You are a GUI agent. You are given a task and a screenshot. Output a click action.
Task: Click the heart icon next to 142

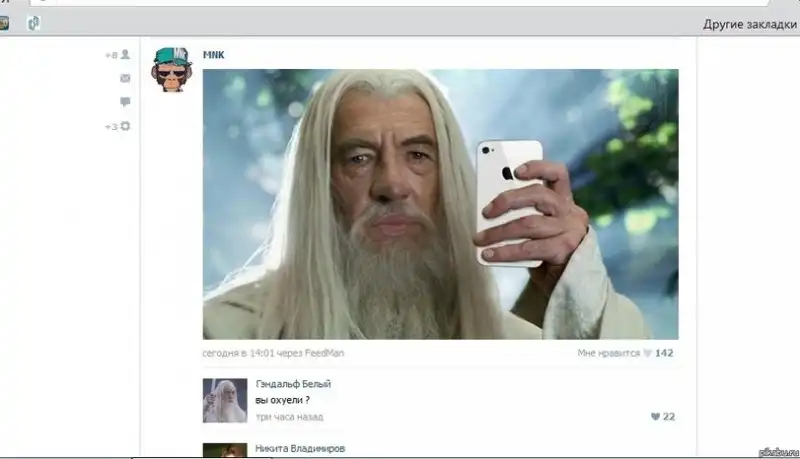pyautogui.click(x=647, y=353)
